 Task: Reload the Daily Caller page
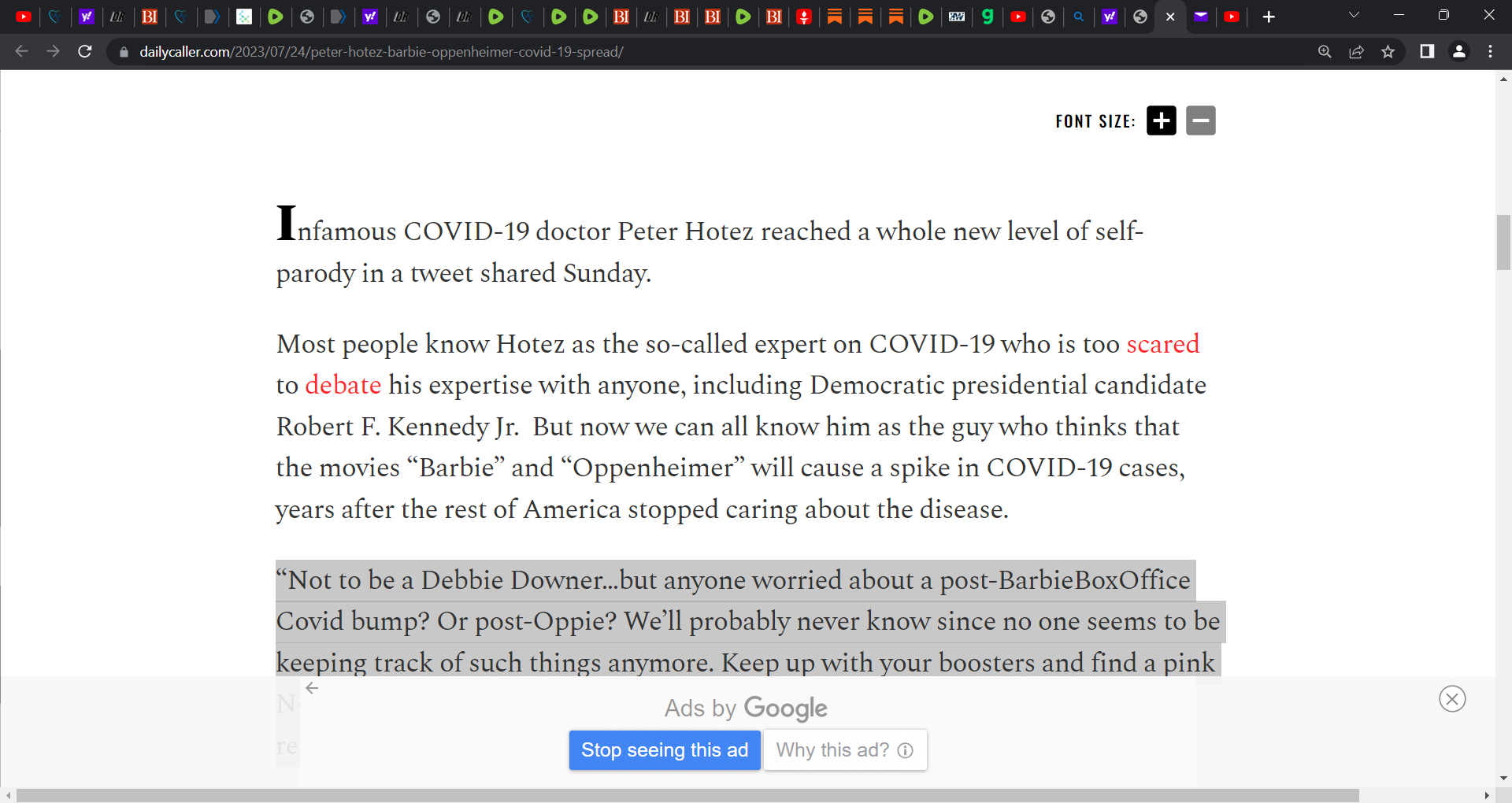tap(85, 51)
